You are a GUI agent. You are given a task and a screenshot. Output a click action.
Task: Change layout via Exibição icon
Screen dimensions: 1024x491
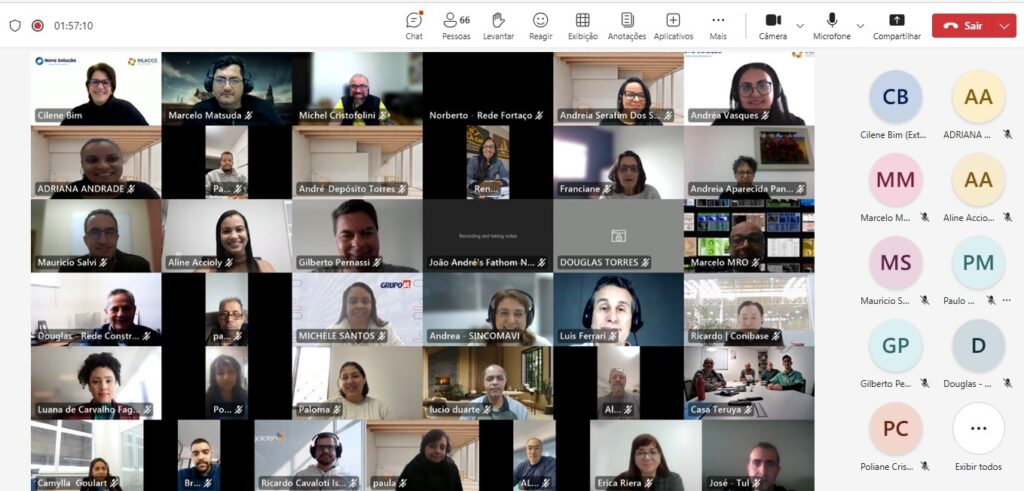point(582,25)
